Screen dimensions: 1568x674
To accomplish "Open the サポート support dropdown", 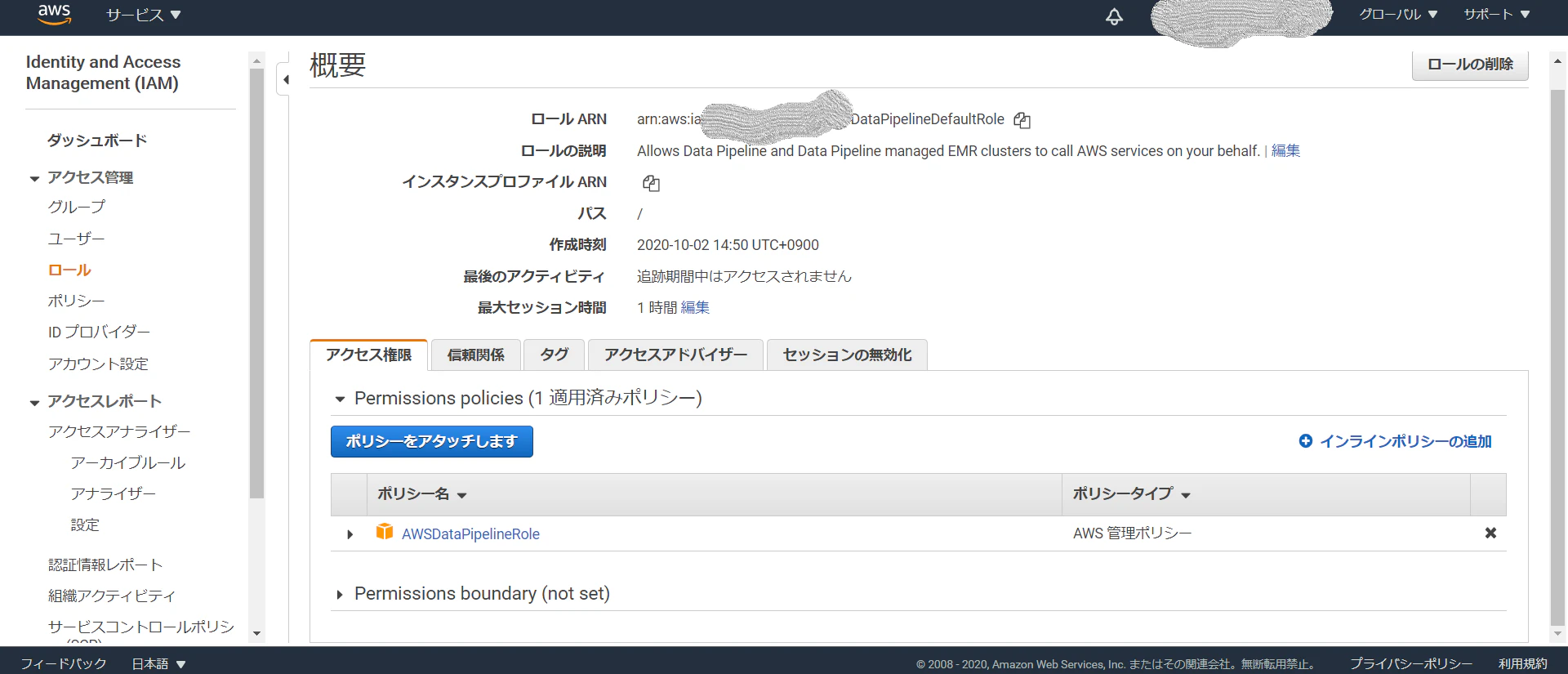I will coord(1496,15).
